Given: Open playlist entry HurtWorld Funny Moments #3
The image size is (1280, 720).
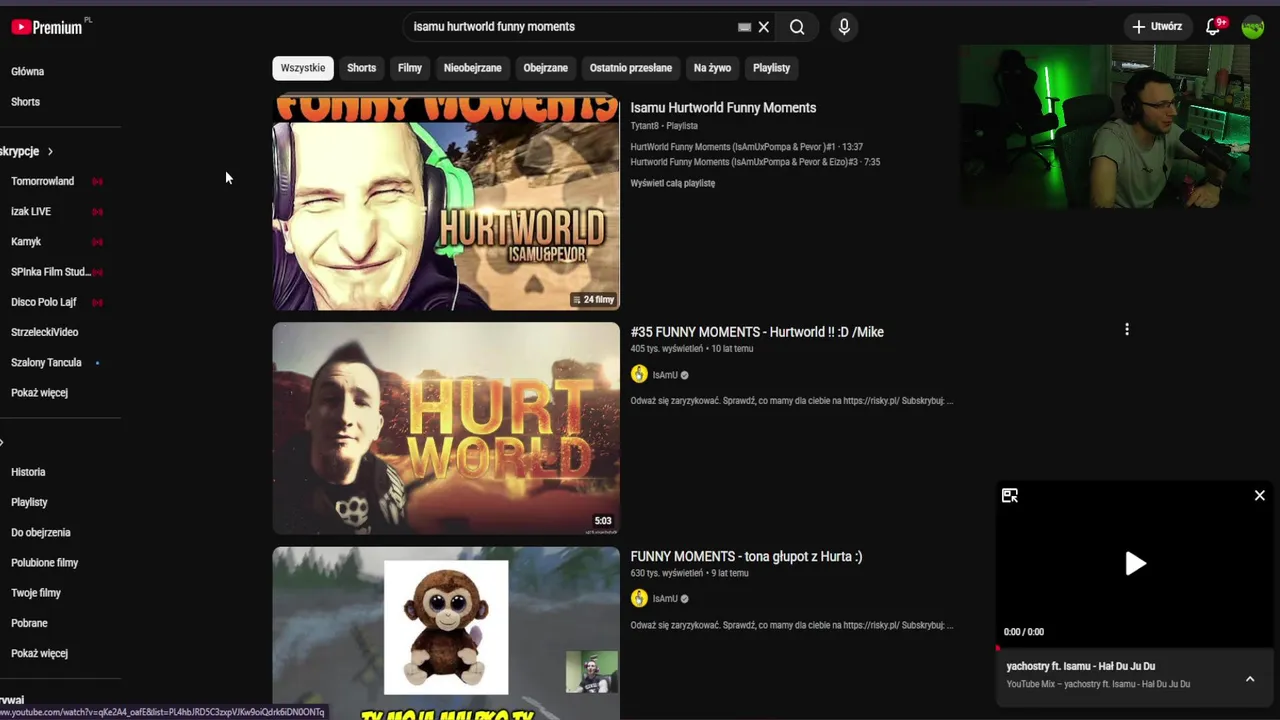Looking at the screenshot, I should pyautogui.click(x=755, y=162).
